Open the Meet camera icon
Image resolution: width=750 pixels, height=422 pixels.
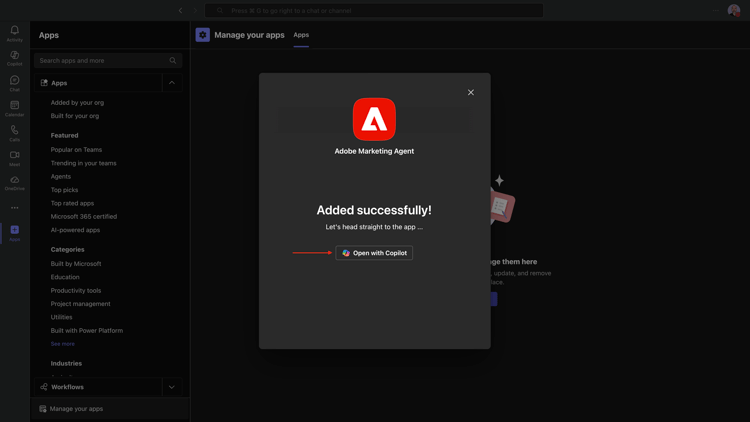(14, 158)
